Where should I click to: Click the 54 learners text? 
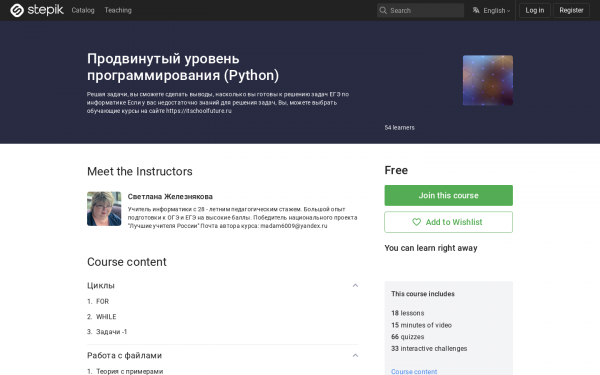pyautogui.click(x=399, y=127)
